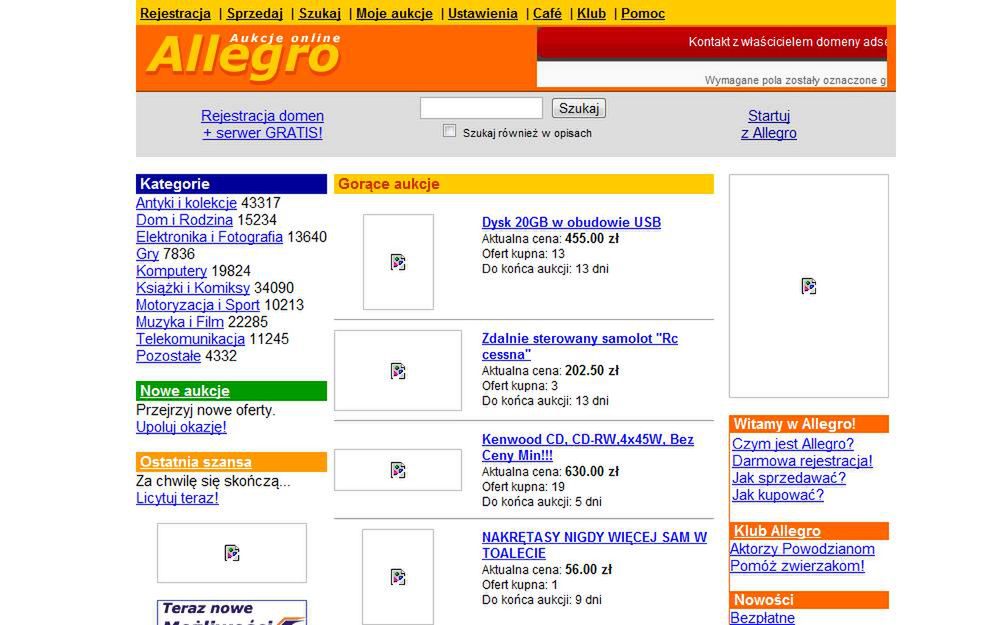Follow Pomóż zwierzakom! link
1000x625 pixels.
(x=797, y=566)
